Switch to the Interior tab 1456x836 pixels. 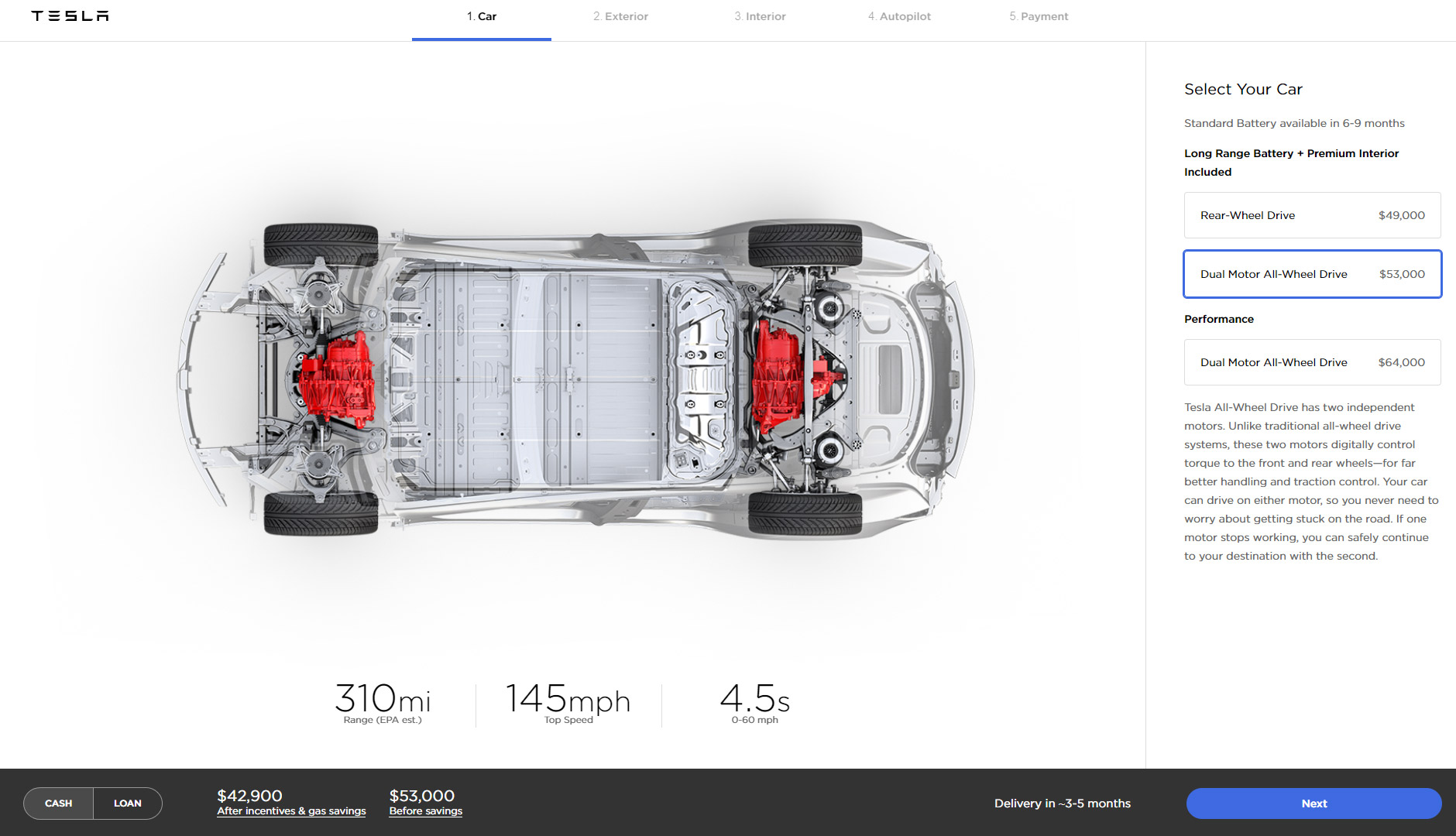[x=760, y=16]
